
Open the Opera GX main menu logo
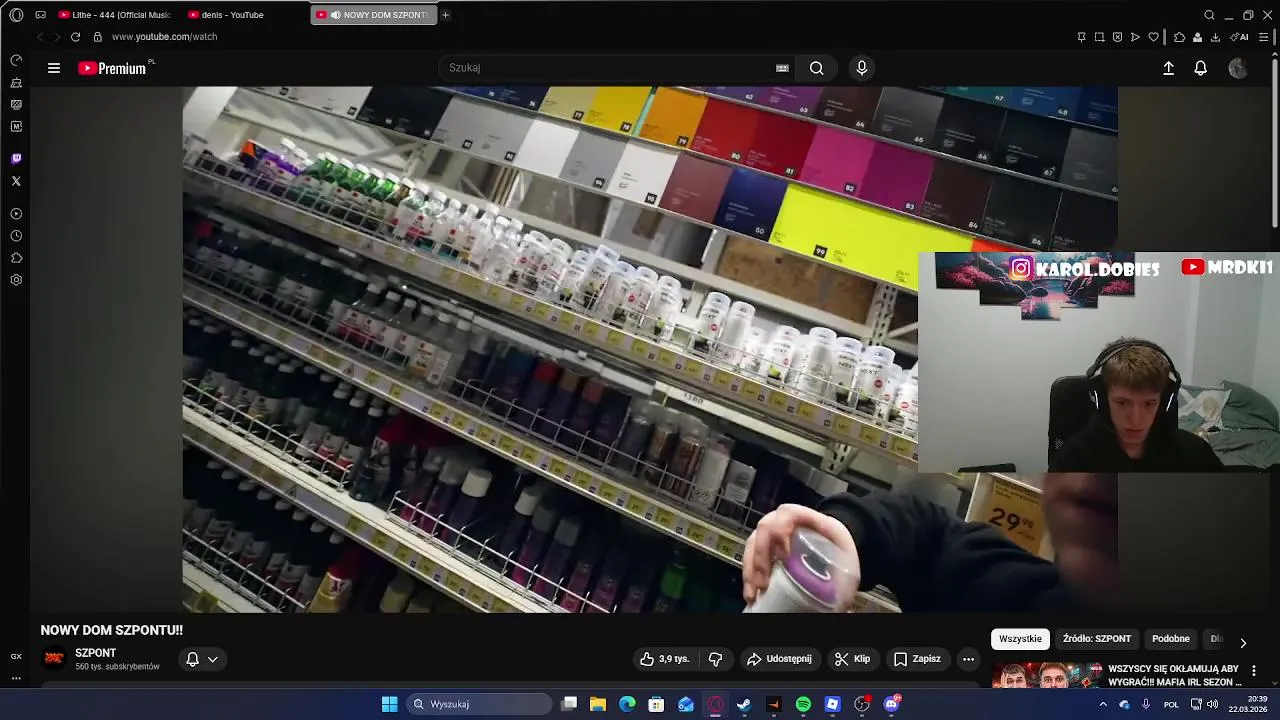point(16,15)
